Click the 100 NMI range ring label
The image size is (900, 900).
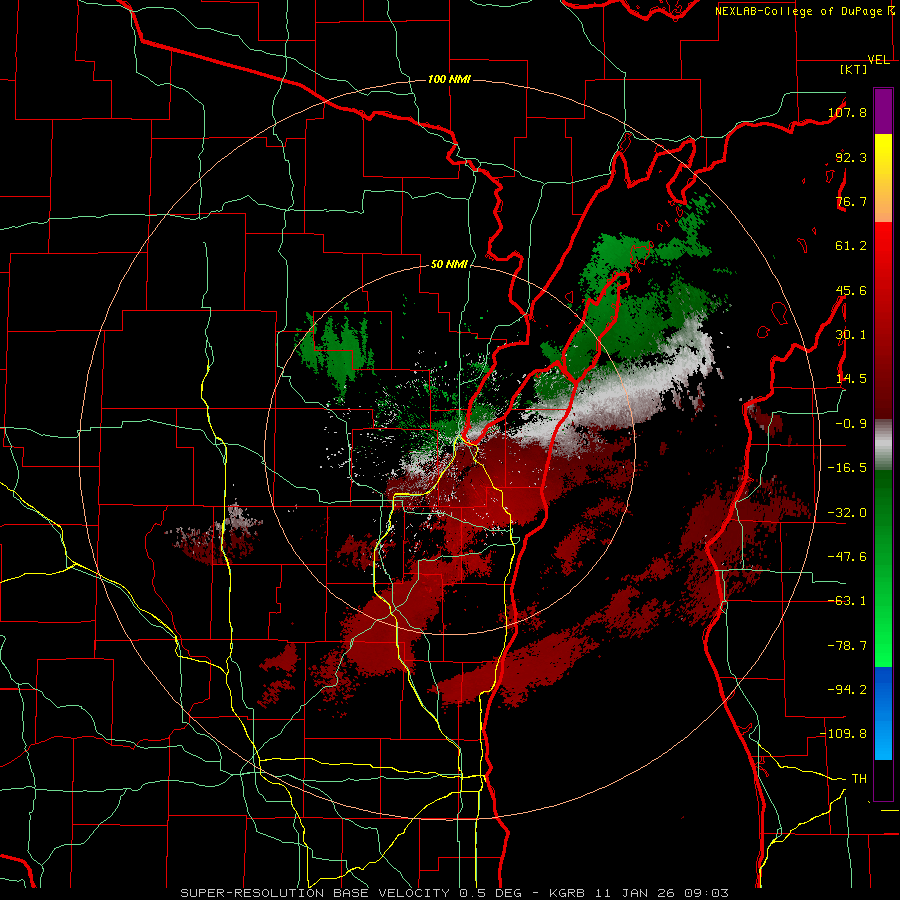click(x=449, y=79)
